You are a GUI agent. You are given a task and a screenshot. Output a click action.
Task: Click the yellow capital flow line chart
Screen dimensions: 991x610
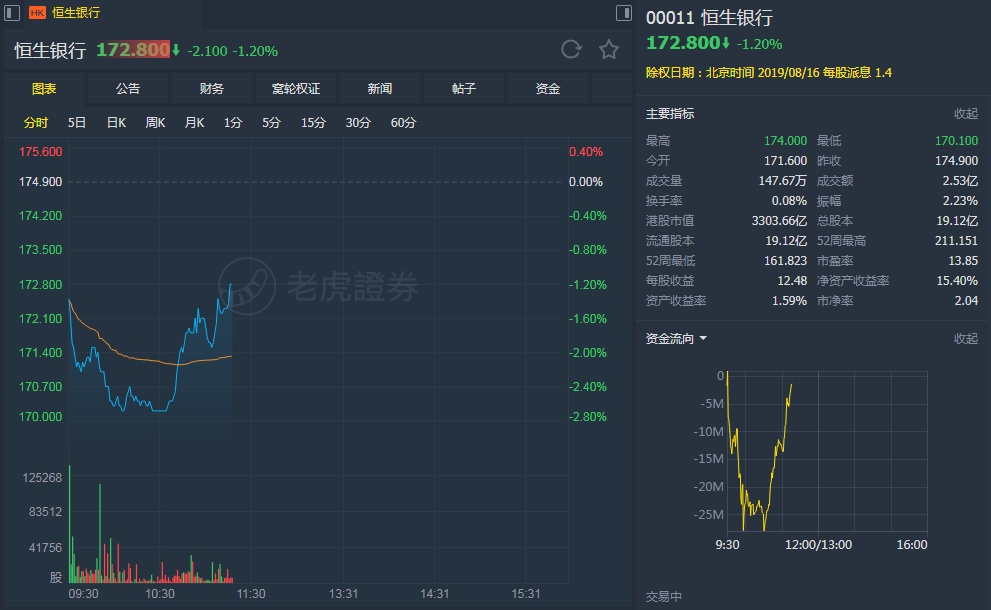click(x=760, y=450)
